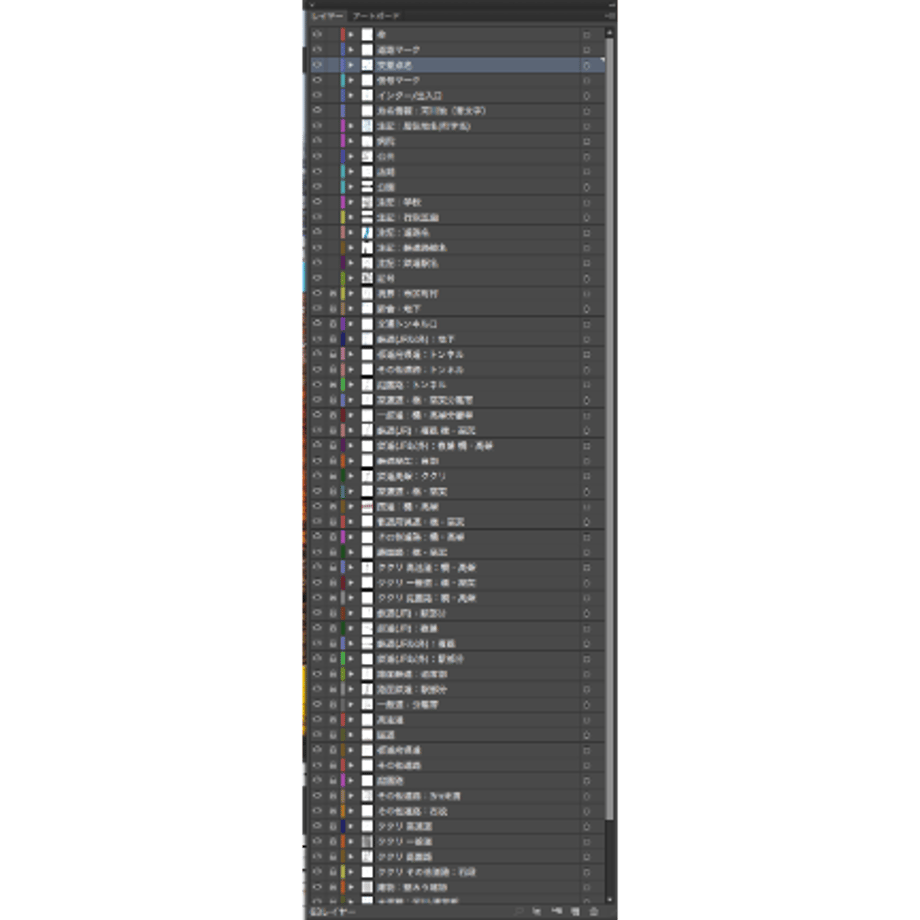Viewport: 920px width, 920px height.
Task: Open the Layers panel flyout menu
Action: 610,16
